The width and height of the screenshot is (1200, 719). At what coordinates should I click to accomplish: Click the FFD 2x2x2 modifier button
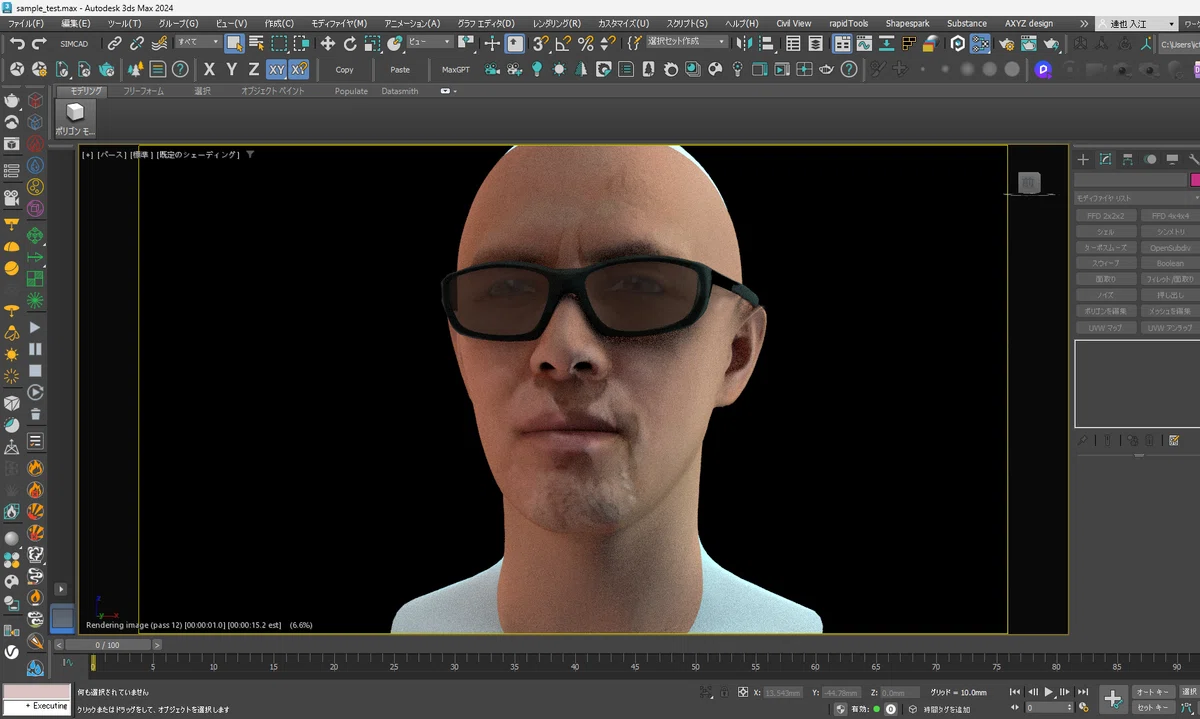pos(1106,216)
